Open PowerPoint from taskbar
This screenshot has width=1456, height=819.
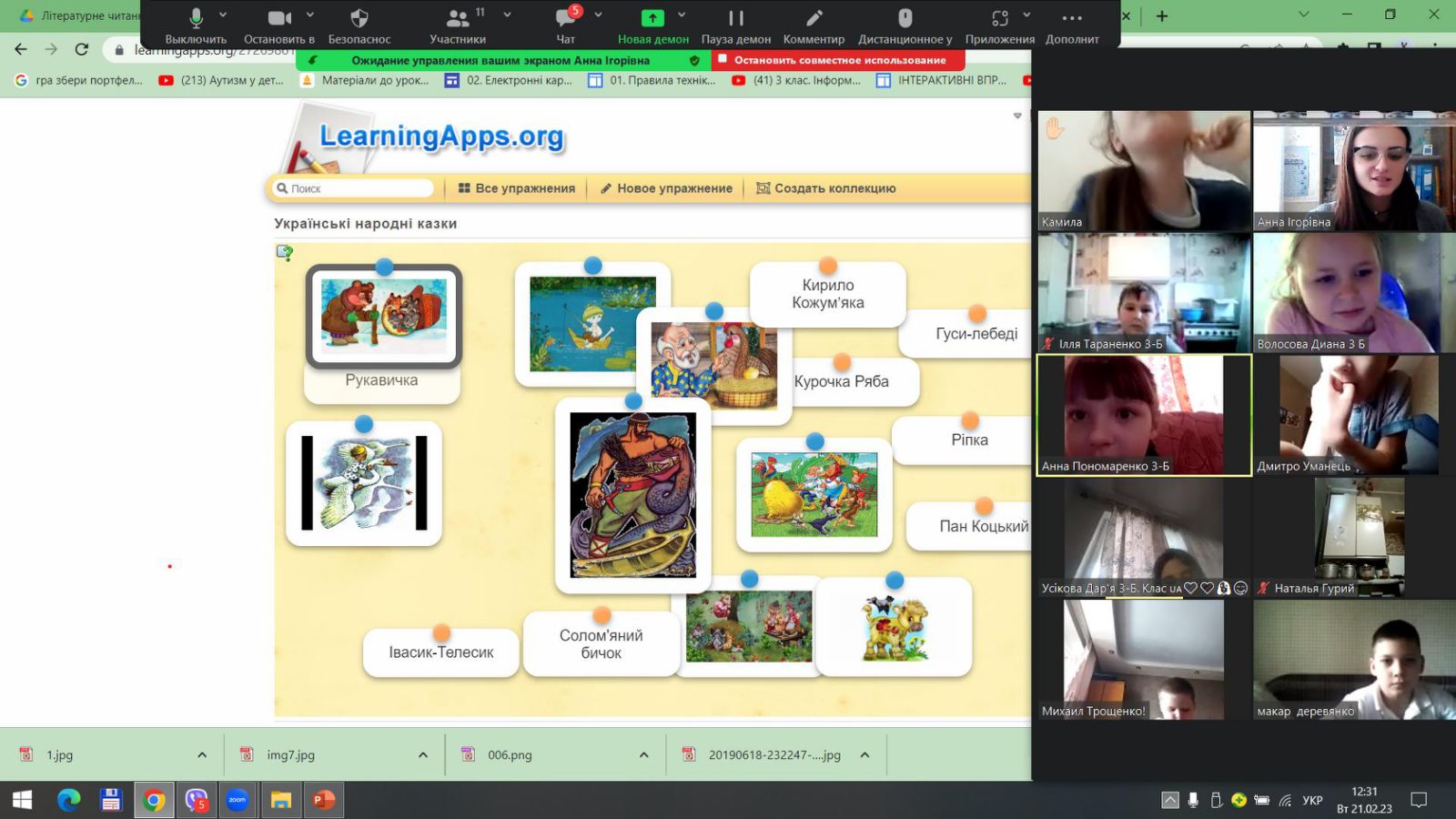coord(324,800)
